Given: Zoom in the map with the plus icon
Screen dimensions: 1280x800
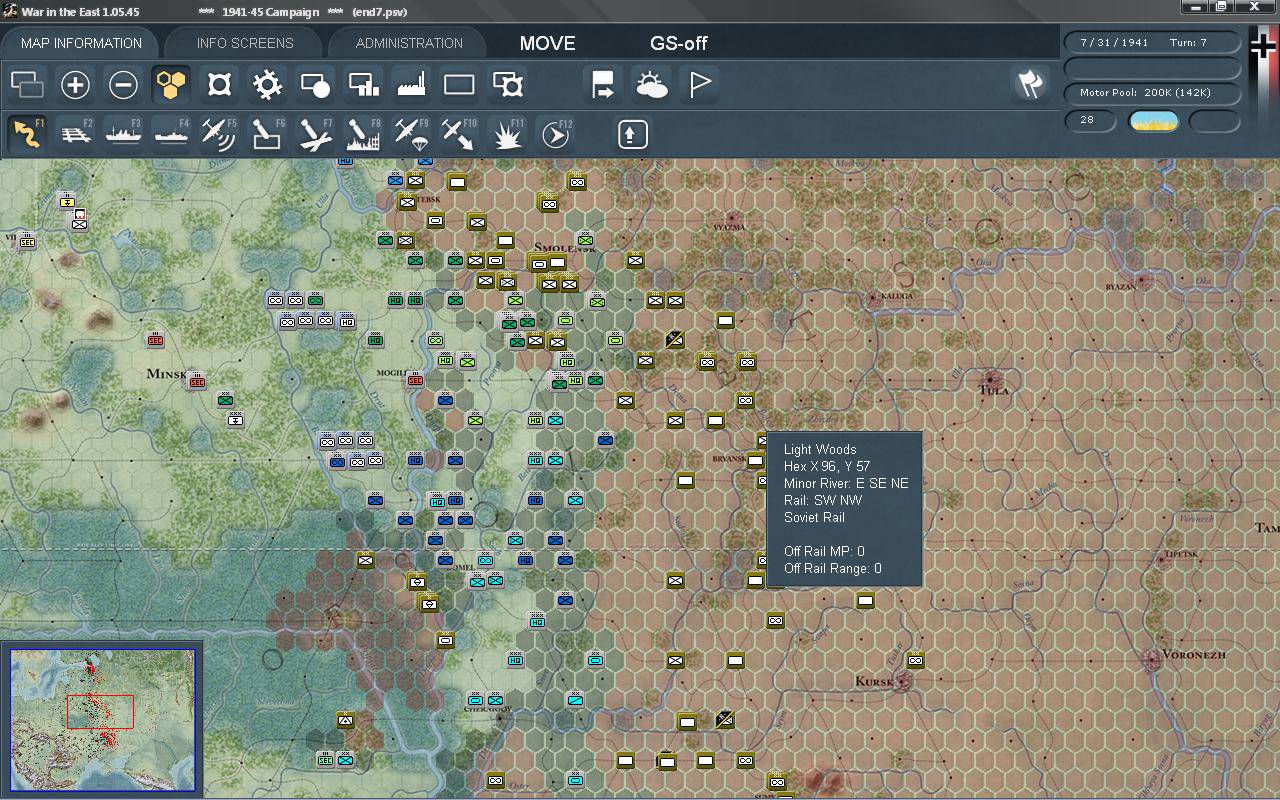Looking at the screenshot, I should [x=75, y=85].
